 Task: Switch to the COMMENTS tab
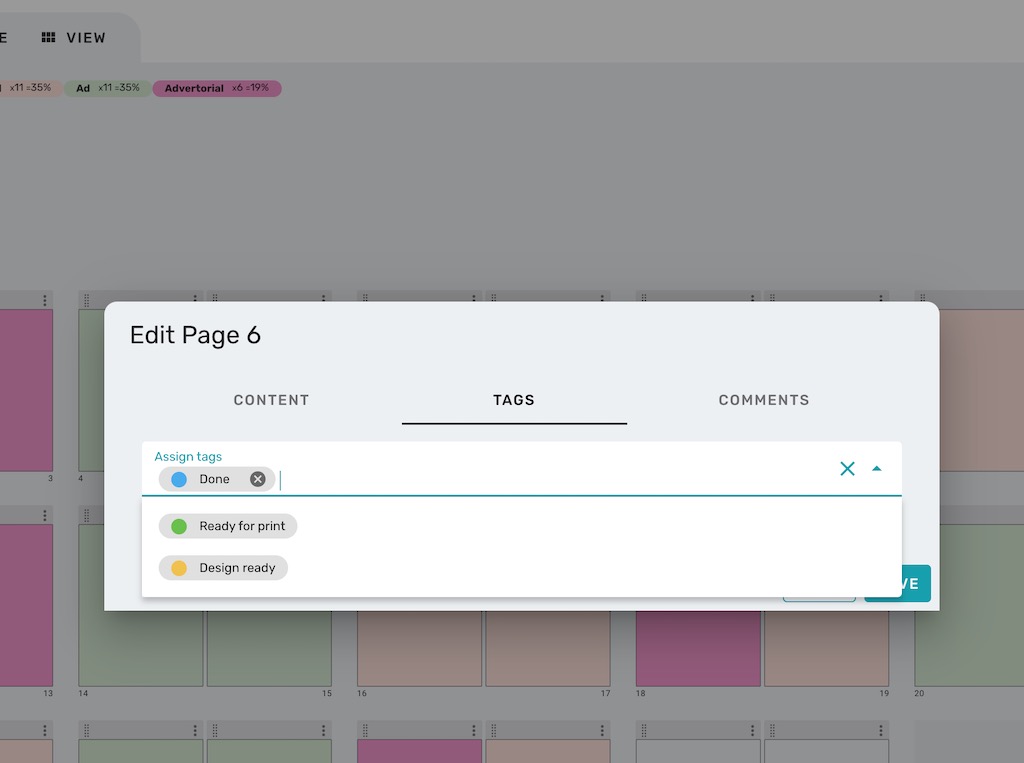coord(763,400)
